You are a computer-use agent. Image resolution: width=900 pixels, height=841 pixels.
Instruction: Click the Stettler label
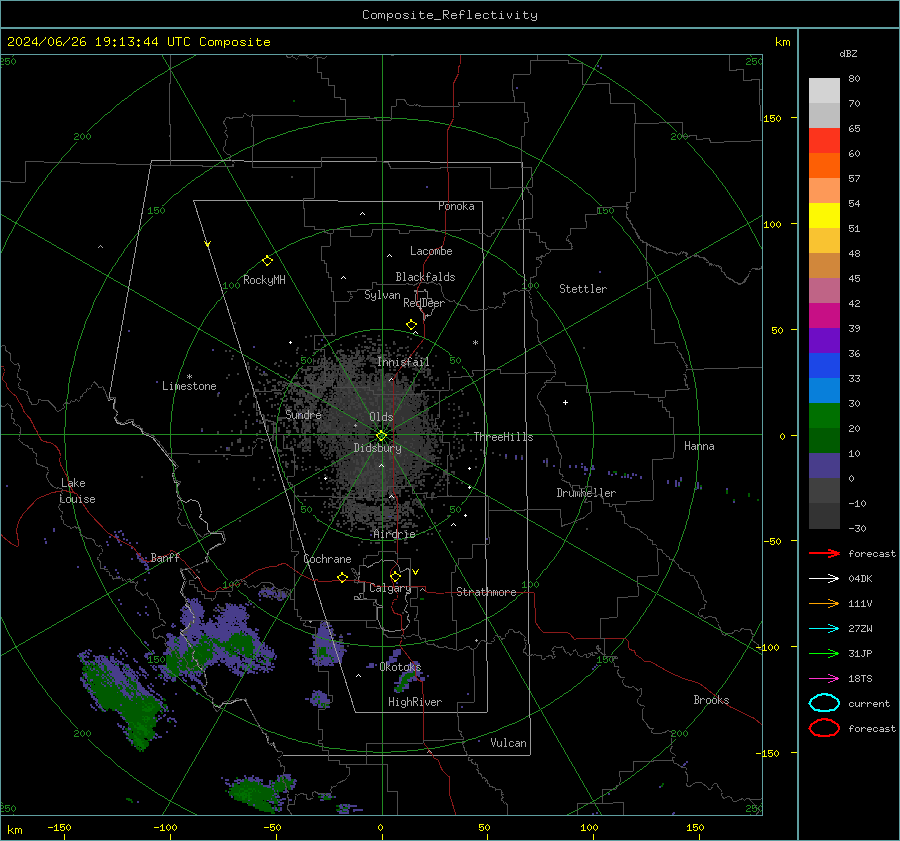[x=583, y=289]
